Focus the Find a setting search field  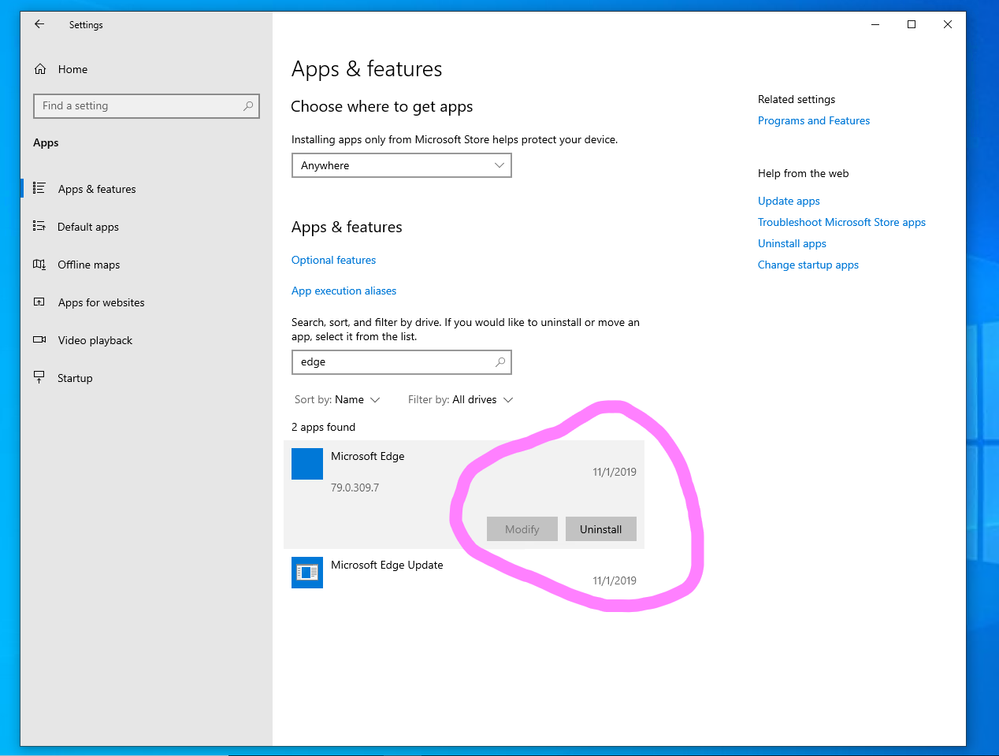pyautogui.click(x=147, y=106)
